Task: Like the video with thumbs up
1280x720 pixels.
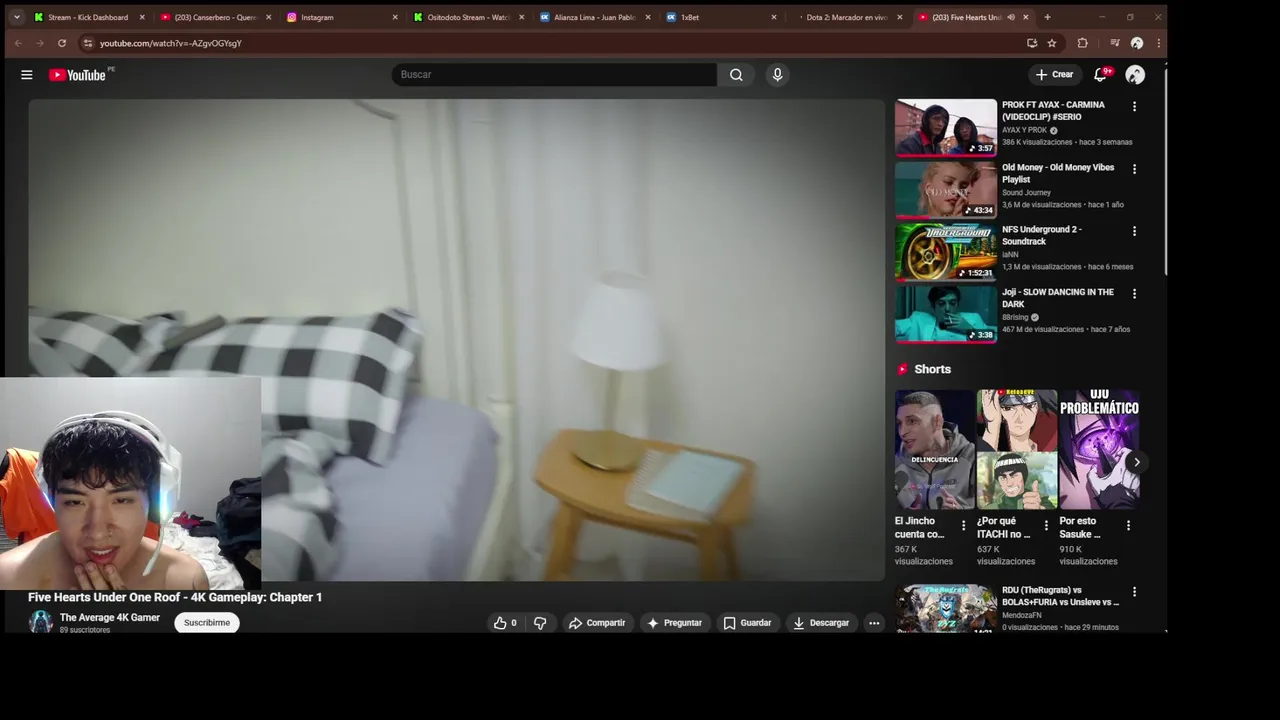Action: pos(505,623)
